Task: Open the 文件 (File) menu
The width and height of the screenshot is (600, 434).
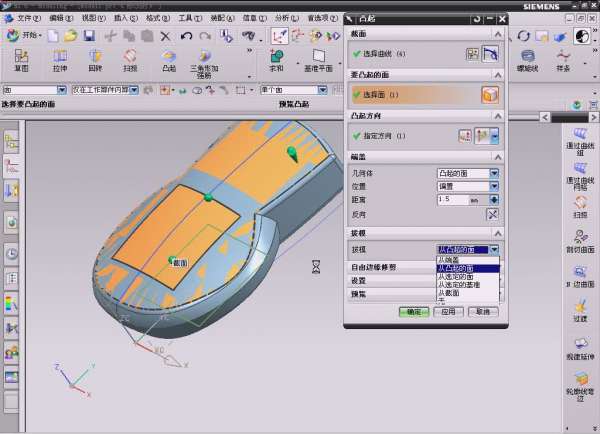Action: tap(29, 17)
